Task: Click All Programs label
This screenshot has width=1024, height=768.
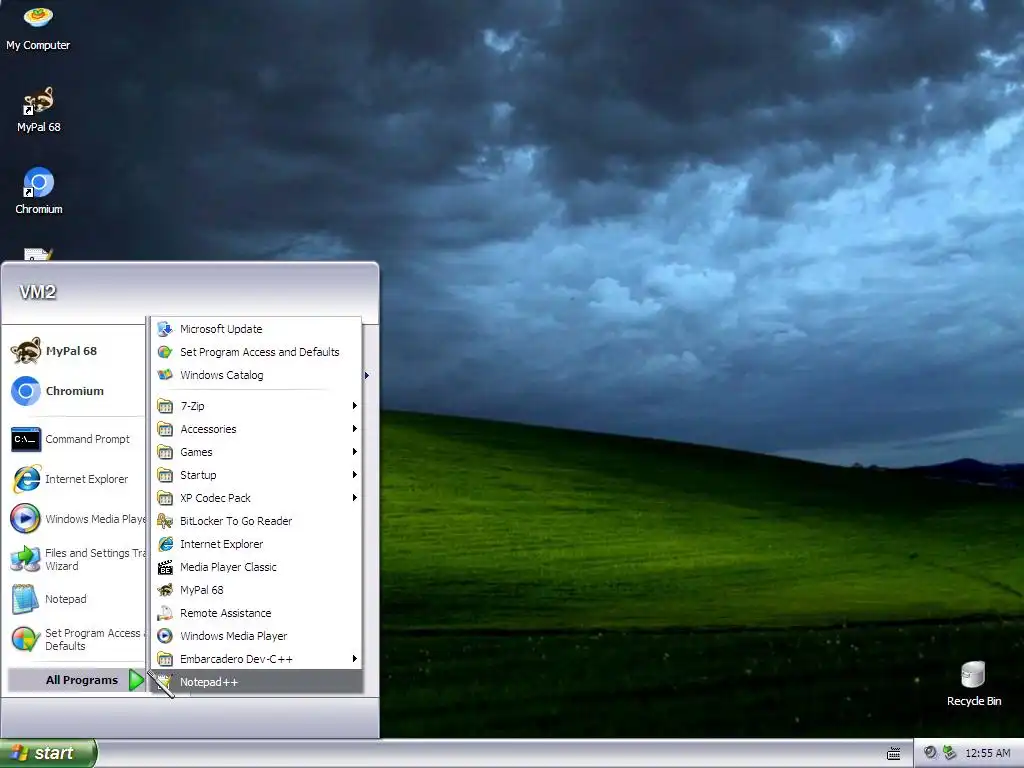Action: (x=82, y=680)
